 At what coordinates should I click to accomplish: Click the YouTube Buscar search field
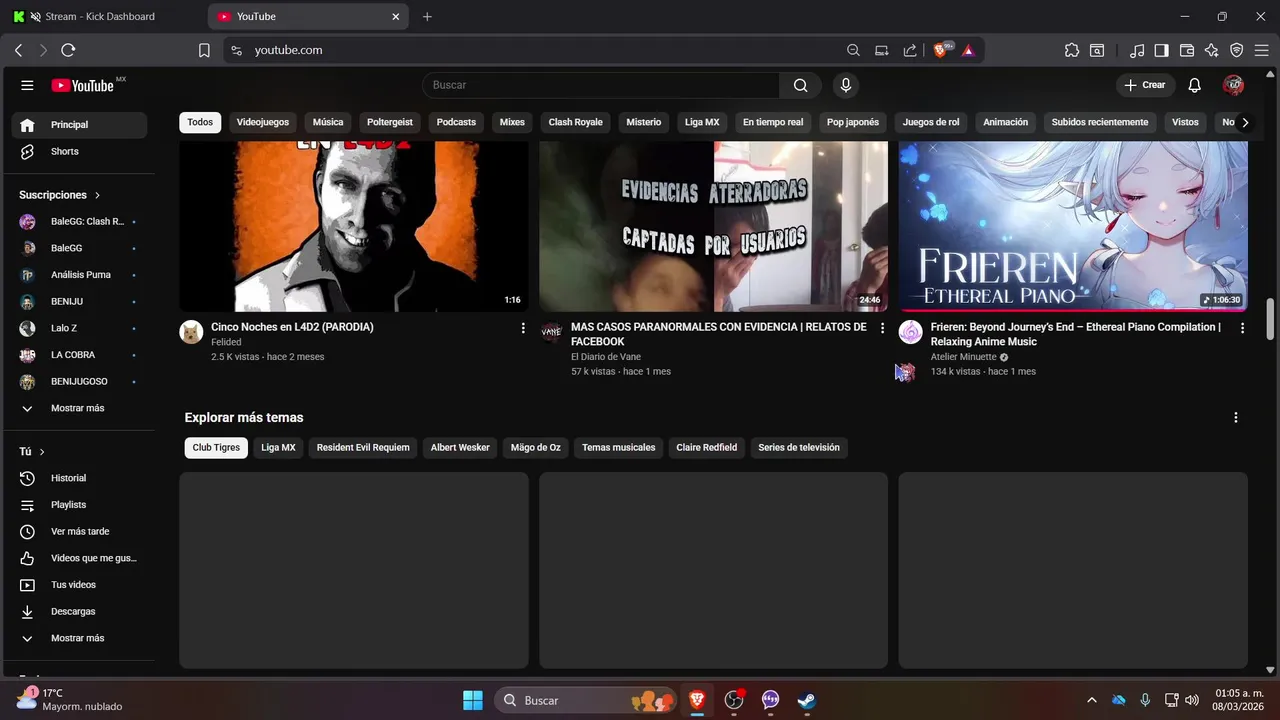tap(600, 85)
